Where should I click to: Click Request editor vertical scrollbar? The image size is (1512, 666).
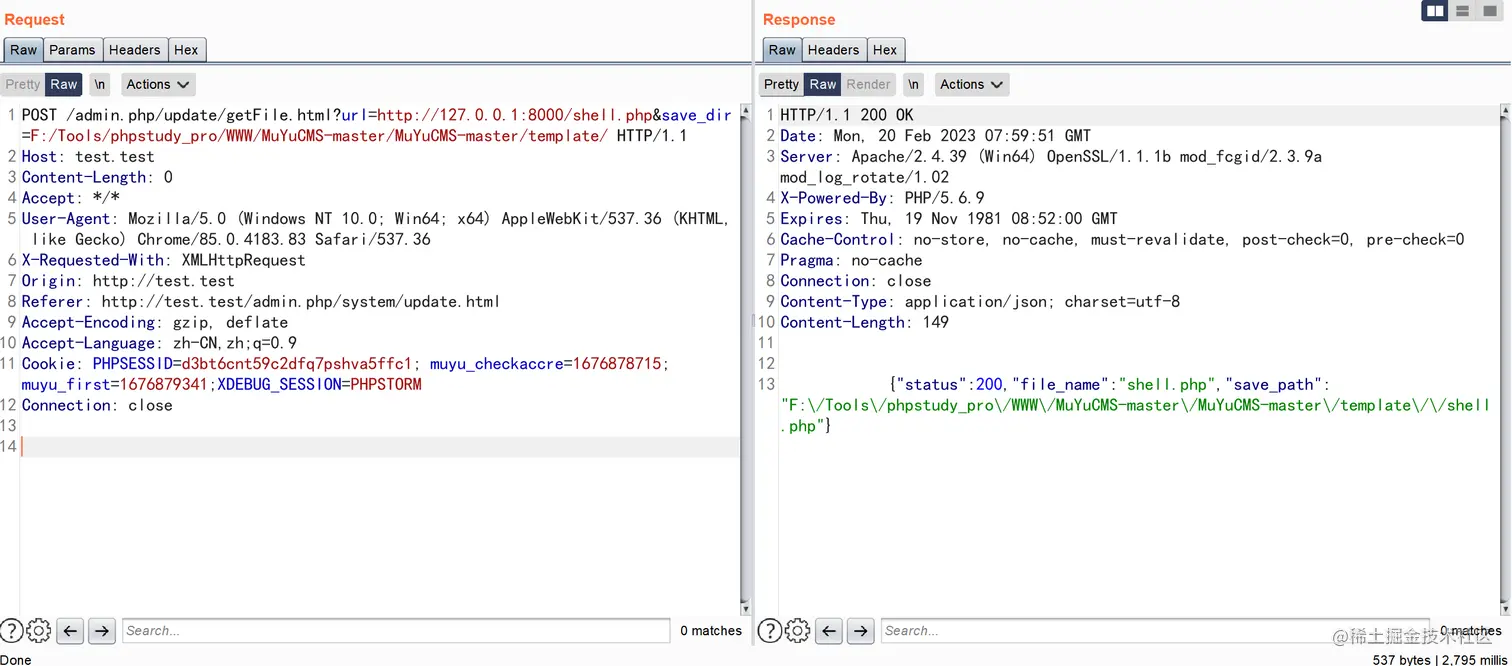(x=744, y=358)
